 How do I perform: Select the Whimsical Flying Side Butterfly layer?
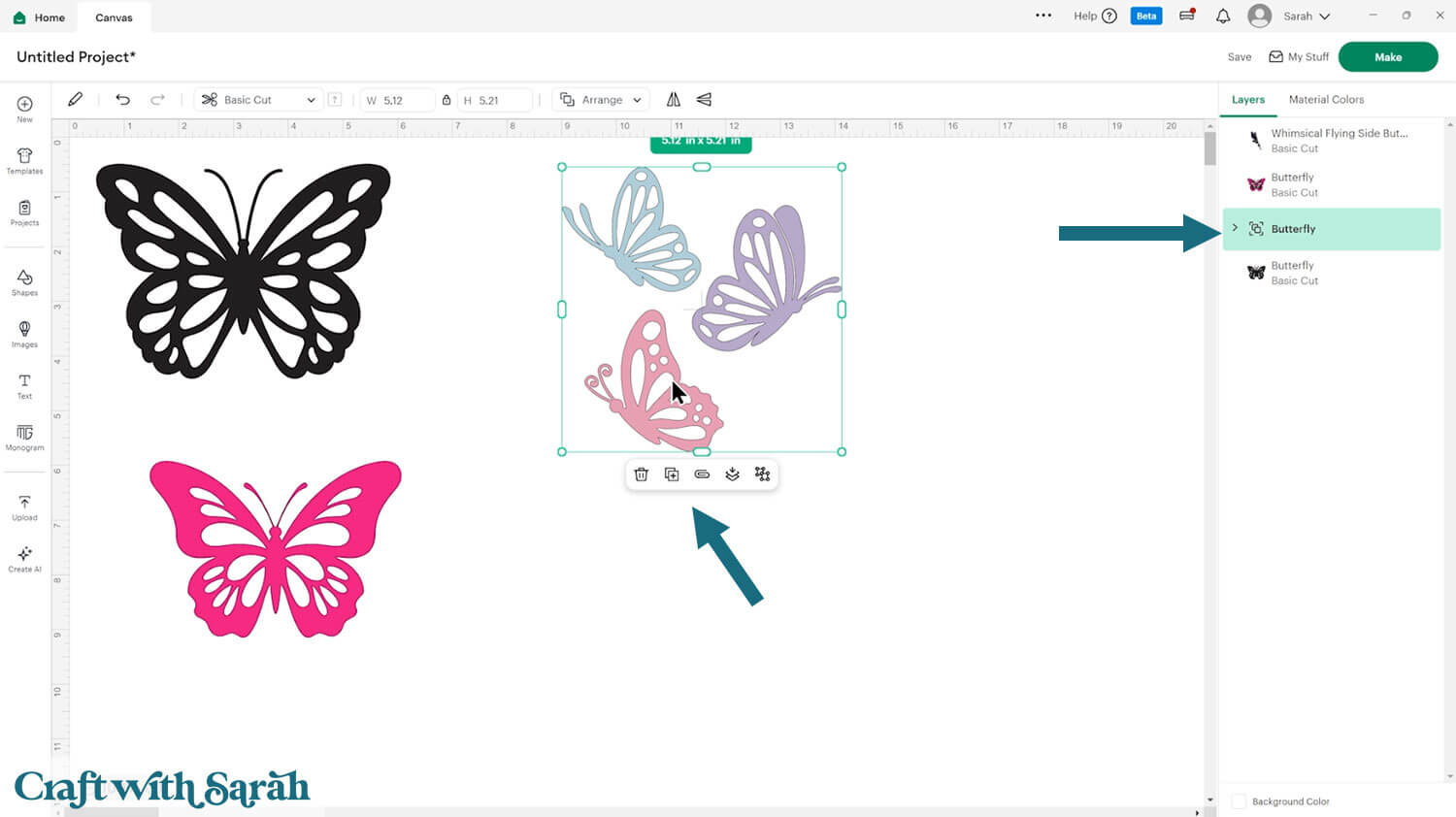coord(1330,141)
